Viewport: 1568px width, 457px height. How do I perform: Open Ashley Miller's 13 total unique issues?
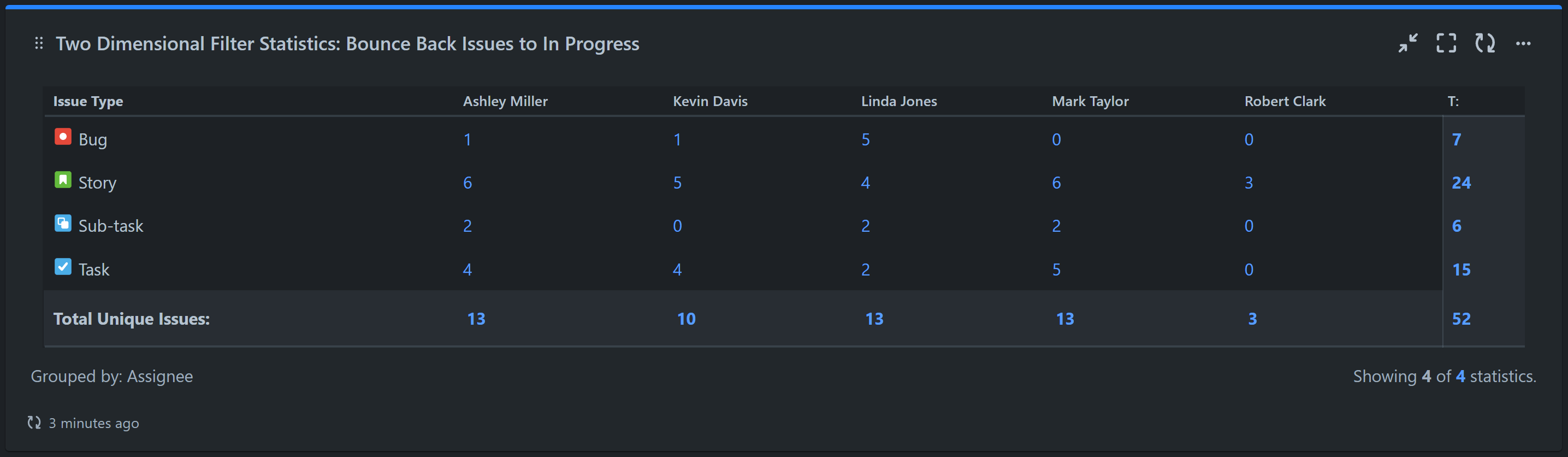[x=477, y=318]
